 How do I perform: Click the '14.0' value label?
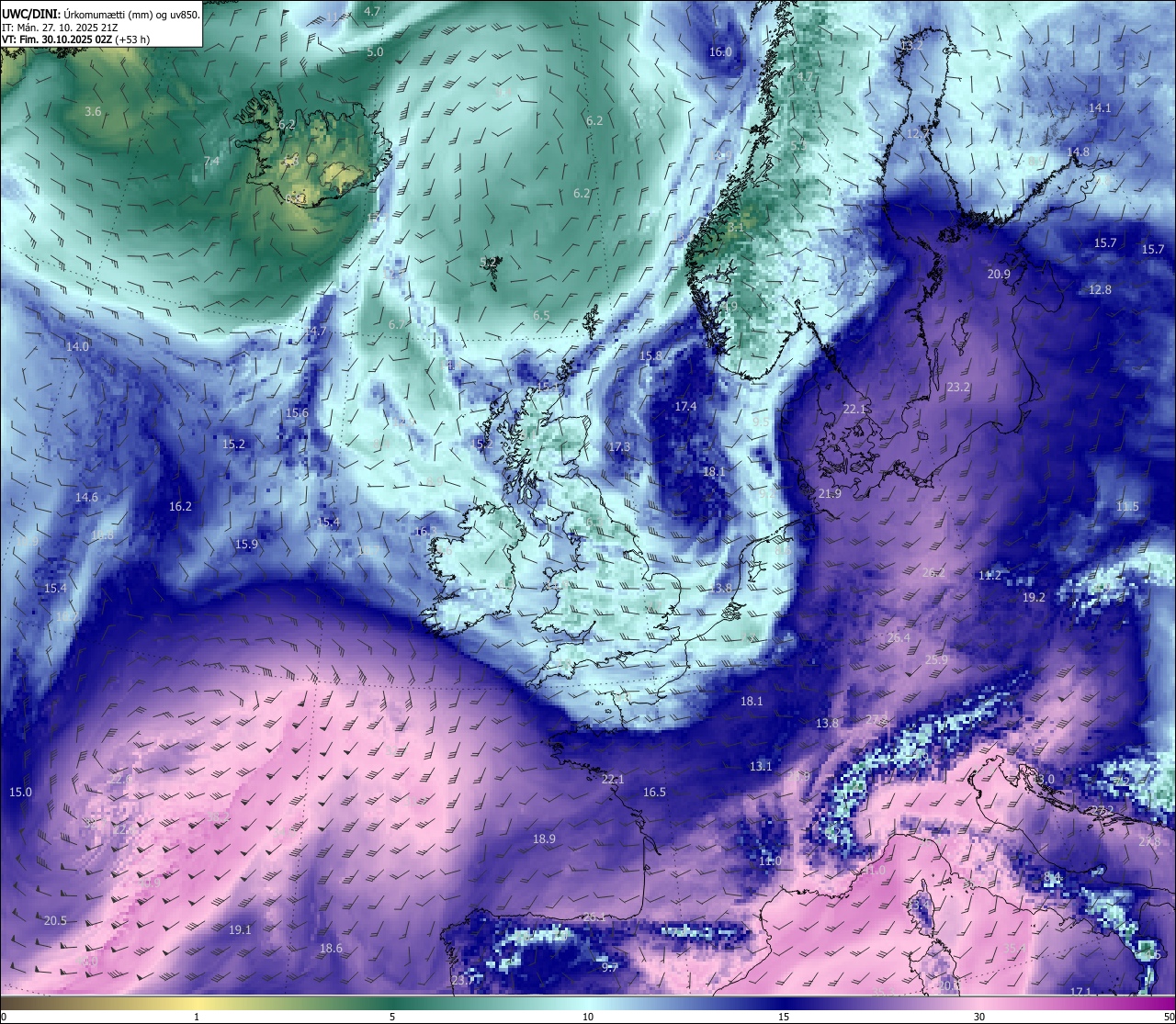pos(77,346)
